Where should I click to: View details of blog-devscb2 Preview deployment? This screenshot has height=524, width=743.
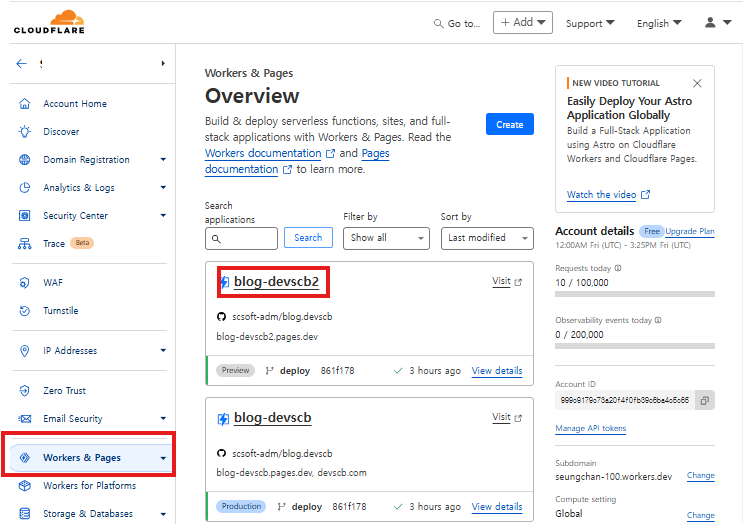click(x=497, y=371)
